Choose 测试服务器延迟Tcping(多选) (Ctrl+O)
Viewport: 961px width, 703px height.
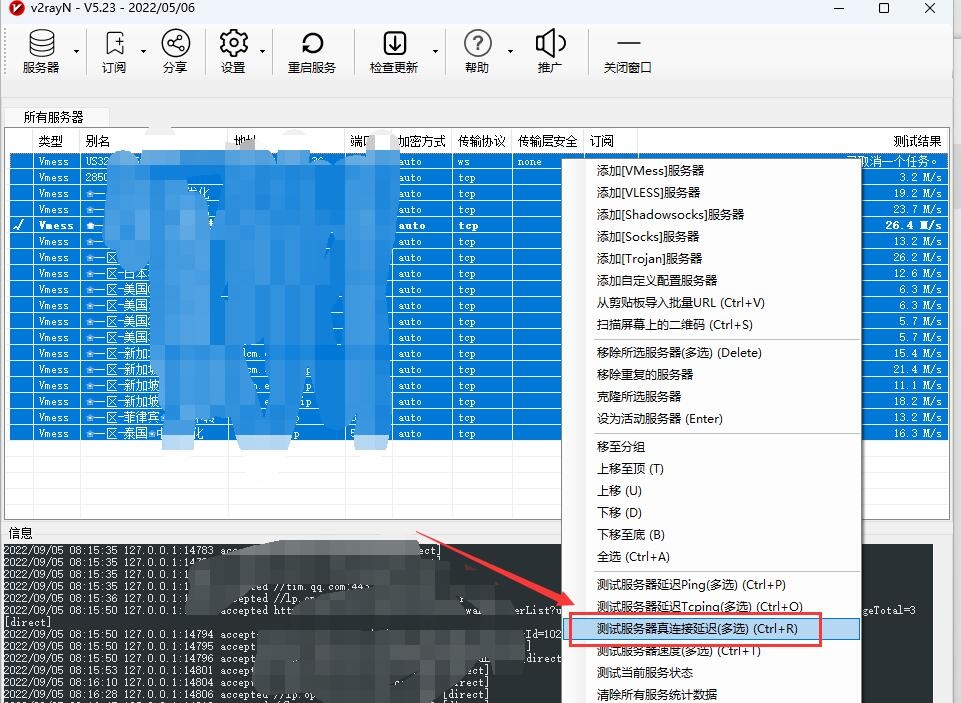699,607
